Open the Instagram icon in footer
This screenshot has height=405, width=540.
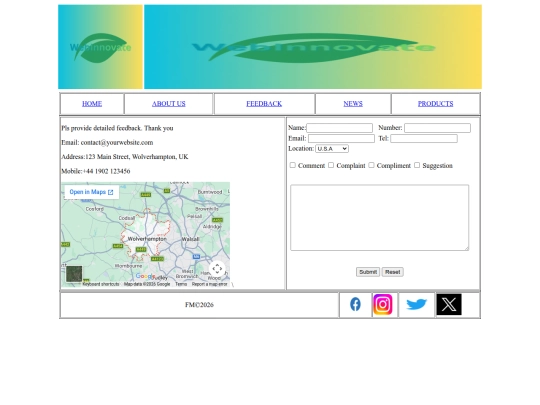click(383, 304)
